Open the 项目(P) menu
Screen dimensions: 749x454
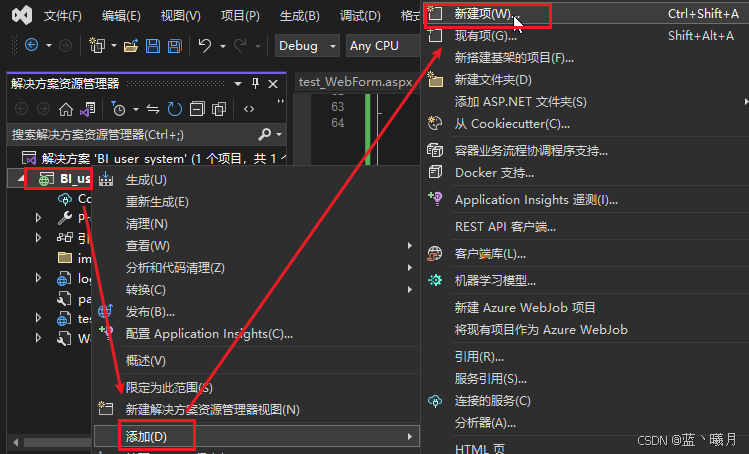(x=240, y=16)
